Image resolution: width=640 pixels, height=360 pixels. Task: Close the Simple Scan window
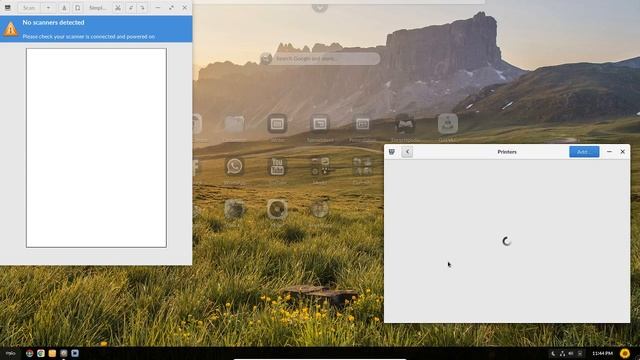(x=184, y=8)
